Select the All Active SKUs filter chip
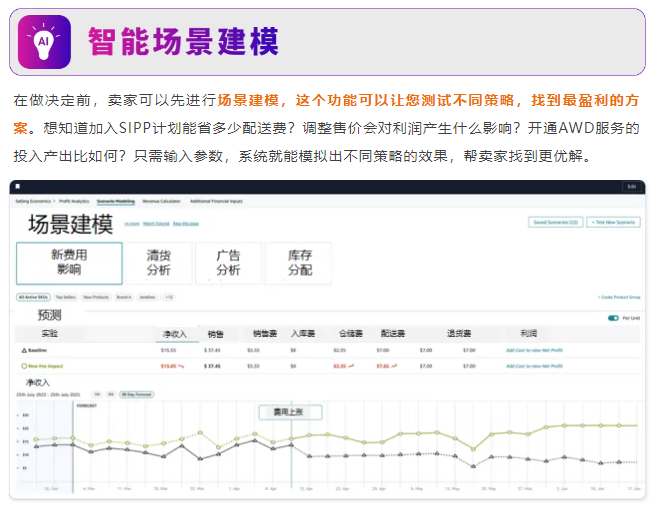Screen dimensions: 654x513 point(33,297)
